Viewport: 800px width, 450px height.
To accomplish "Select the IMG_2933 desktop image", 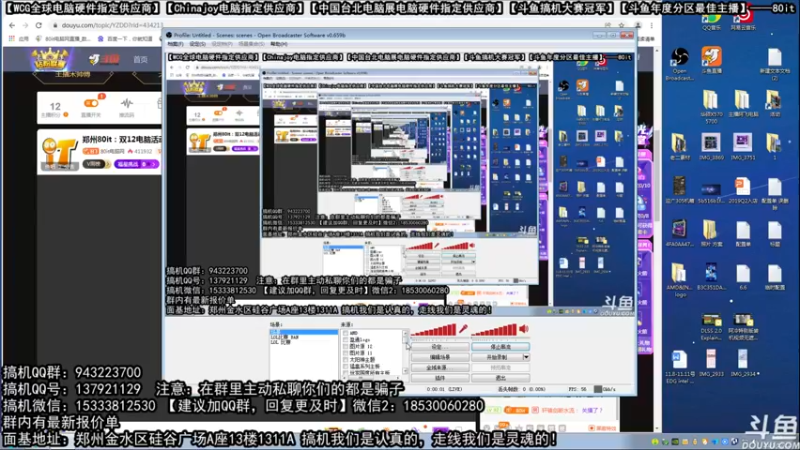I will pyautogui.click(x=711, y=363).
